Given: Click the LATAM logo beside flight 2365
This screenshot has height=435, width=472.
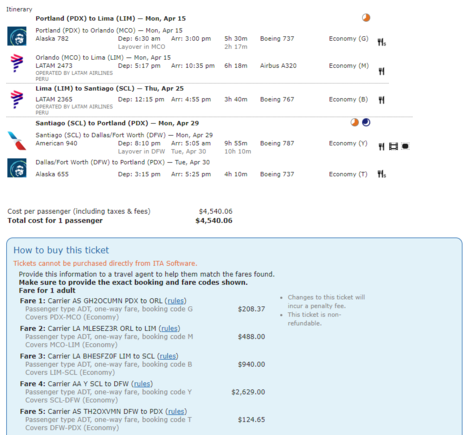Looking at the screenshot, I should tap(17, 99).
